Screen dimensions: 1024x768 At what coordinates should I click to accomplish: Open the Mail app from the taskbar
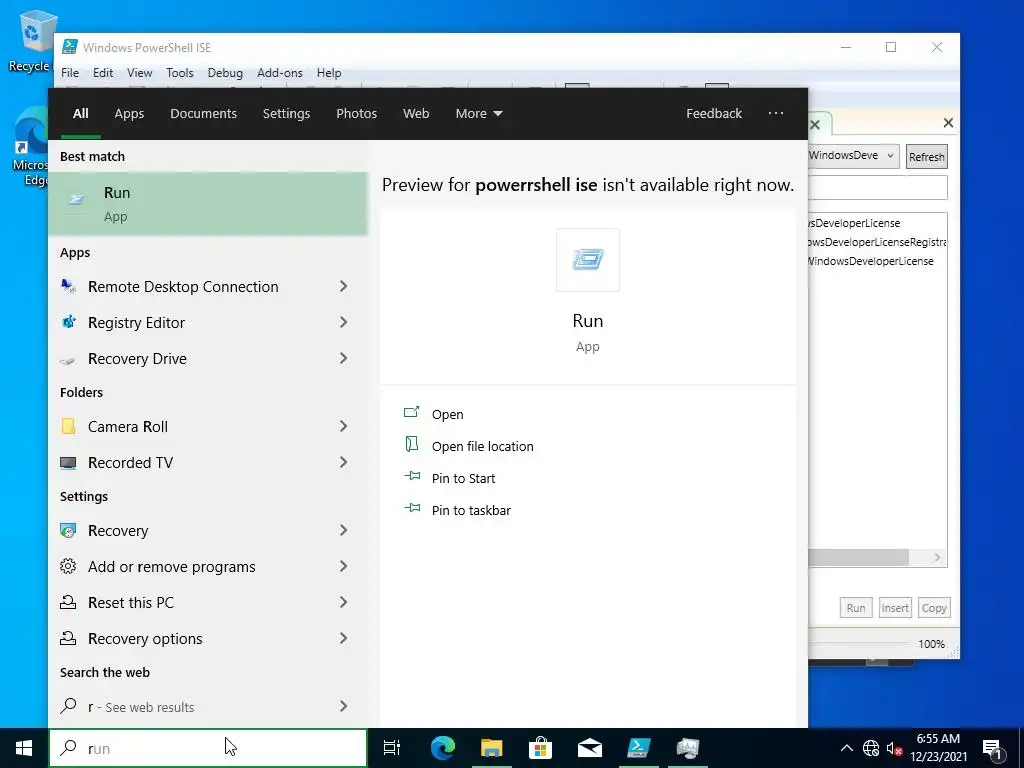tap(590, 748)
